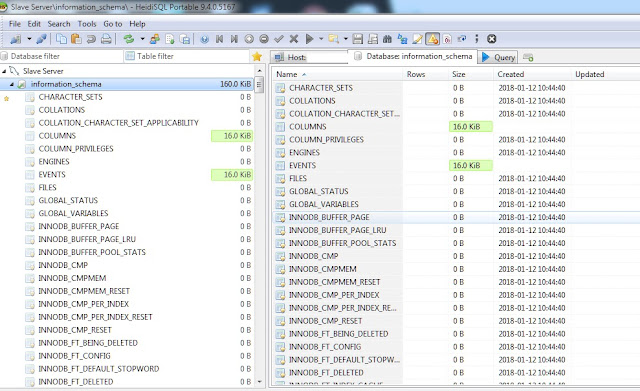The image size is (640, 391).
Task: Click the set delimiter semicolon icon
Action: [477, 39]
